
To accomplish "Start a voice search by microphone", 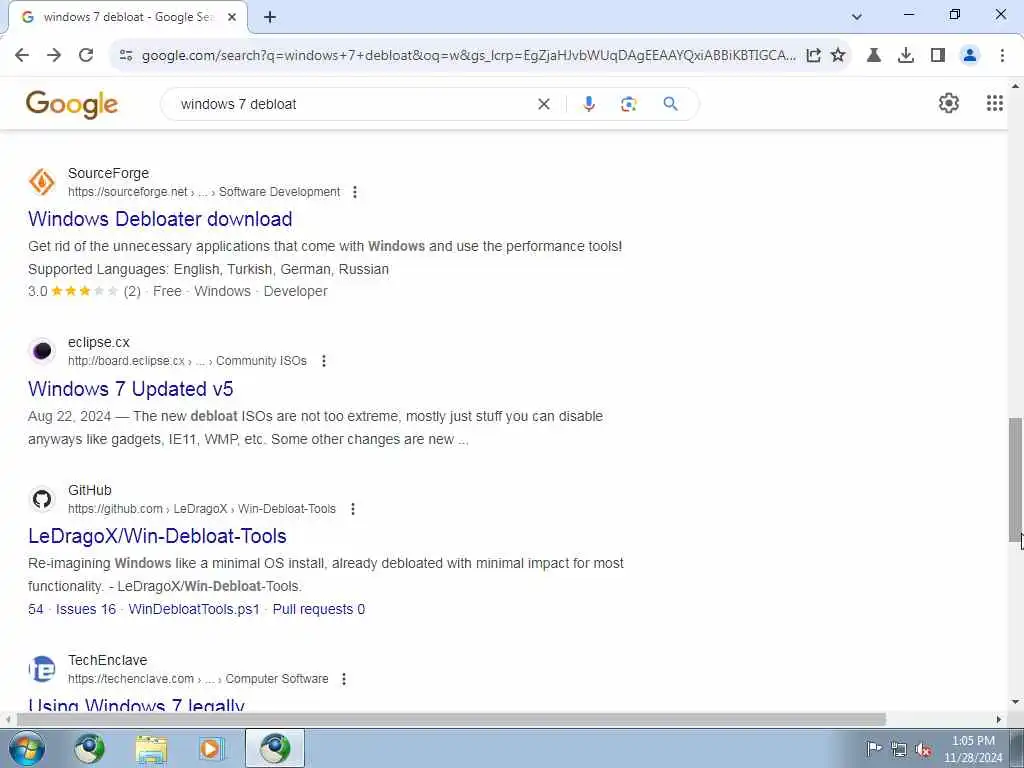I will 588,104.
